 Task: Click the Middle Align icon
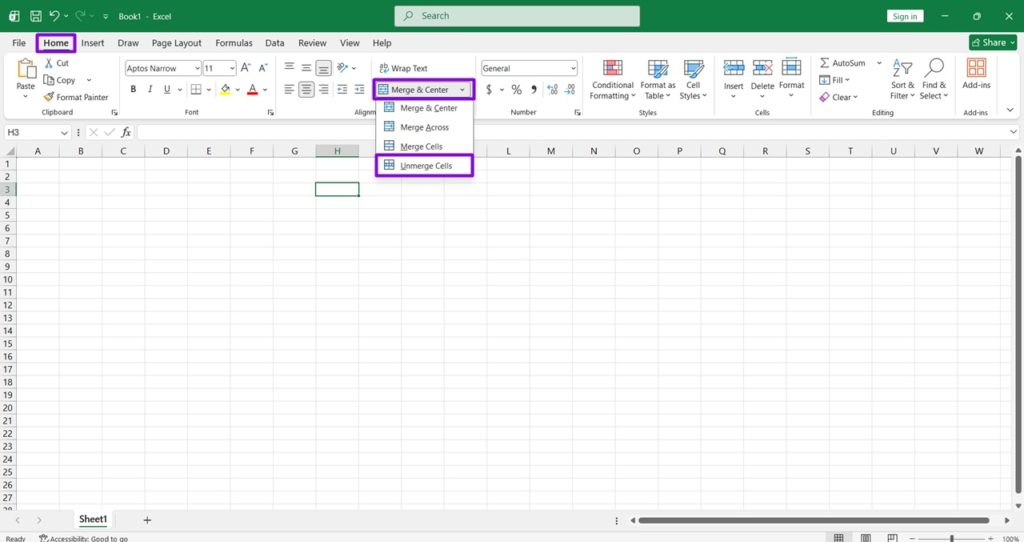[x=306, y=67]
